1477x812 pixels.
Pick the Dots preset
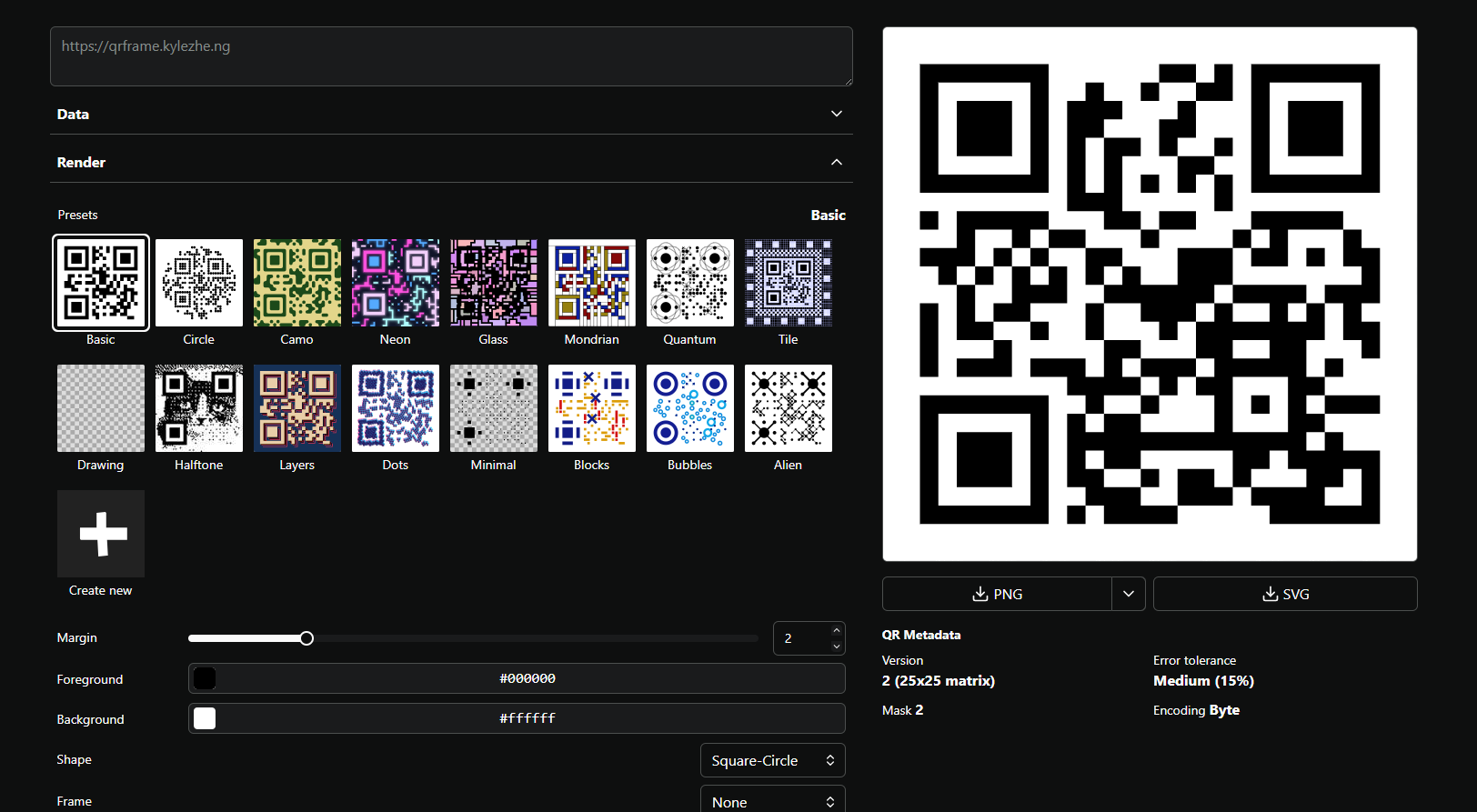point(396,408)
